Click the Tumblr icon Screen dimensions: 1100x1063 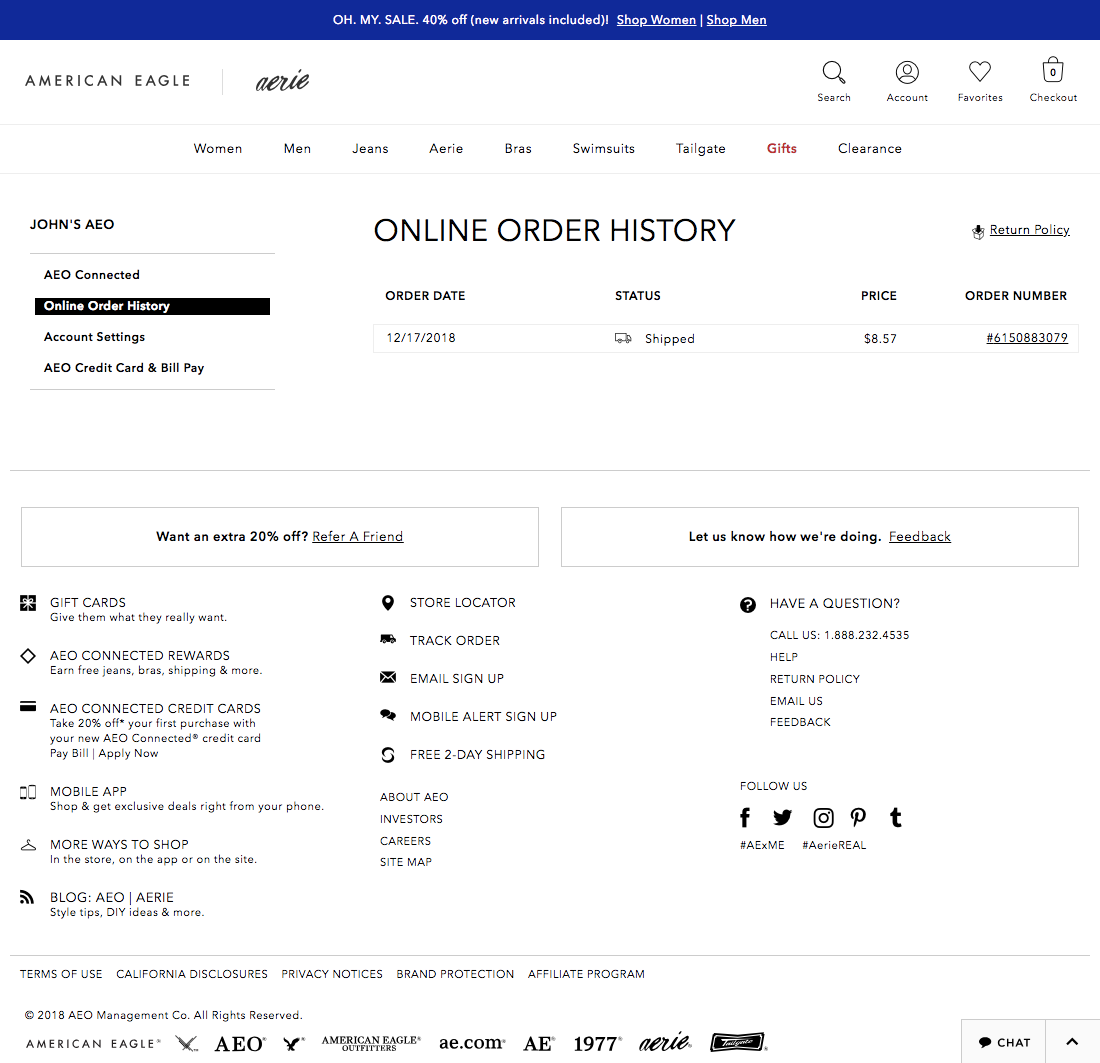coord(895,817)
